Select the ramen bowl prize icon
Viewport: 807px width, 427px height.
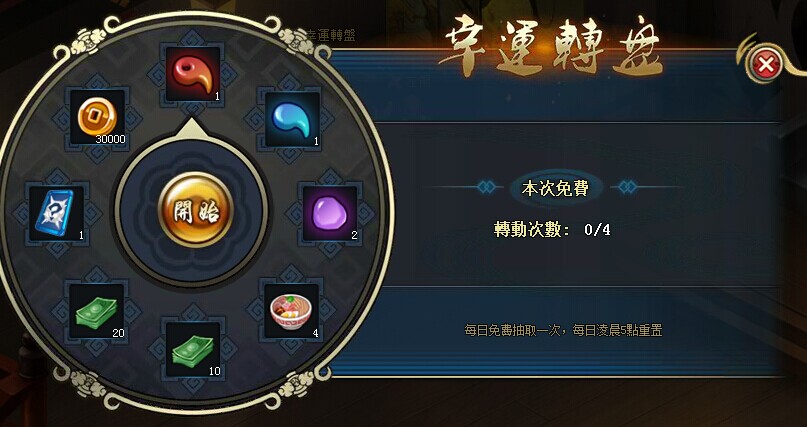pyautogui.click(x=292, y=311)
